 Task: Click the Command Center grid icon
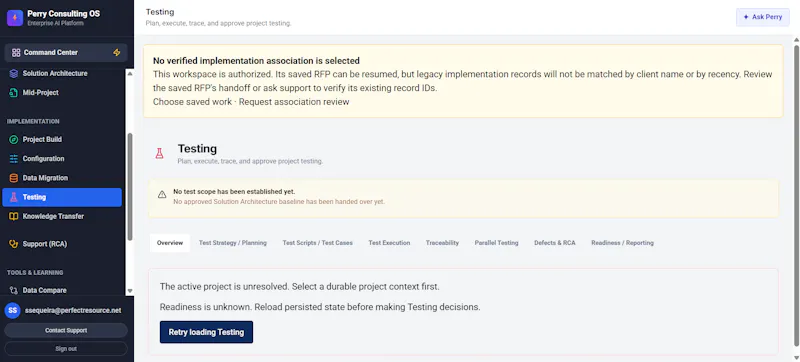point(16,53)
